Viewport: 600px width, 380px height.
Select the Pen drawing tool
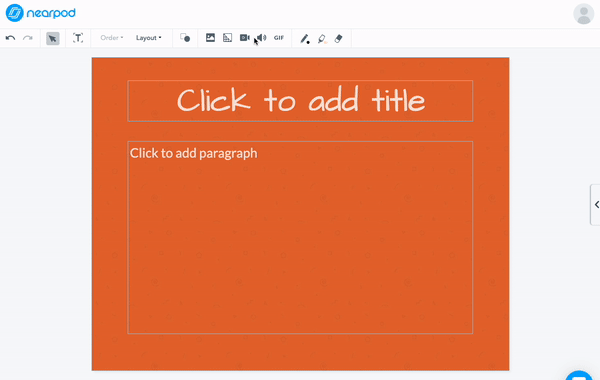click(x=305, y=38)
